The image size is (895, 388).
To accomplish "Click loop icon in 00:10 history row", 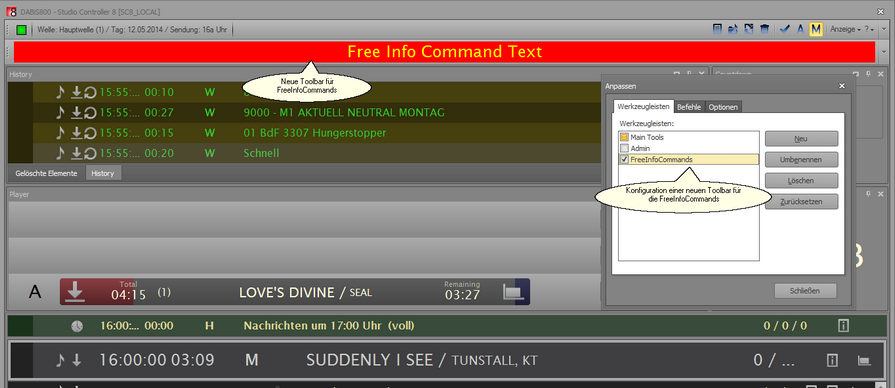I will 90,92.
